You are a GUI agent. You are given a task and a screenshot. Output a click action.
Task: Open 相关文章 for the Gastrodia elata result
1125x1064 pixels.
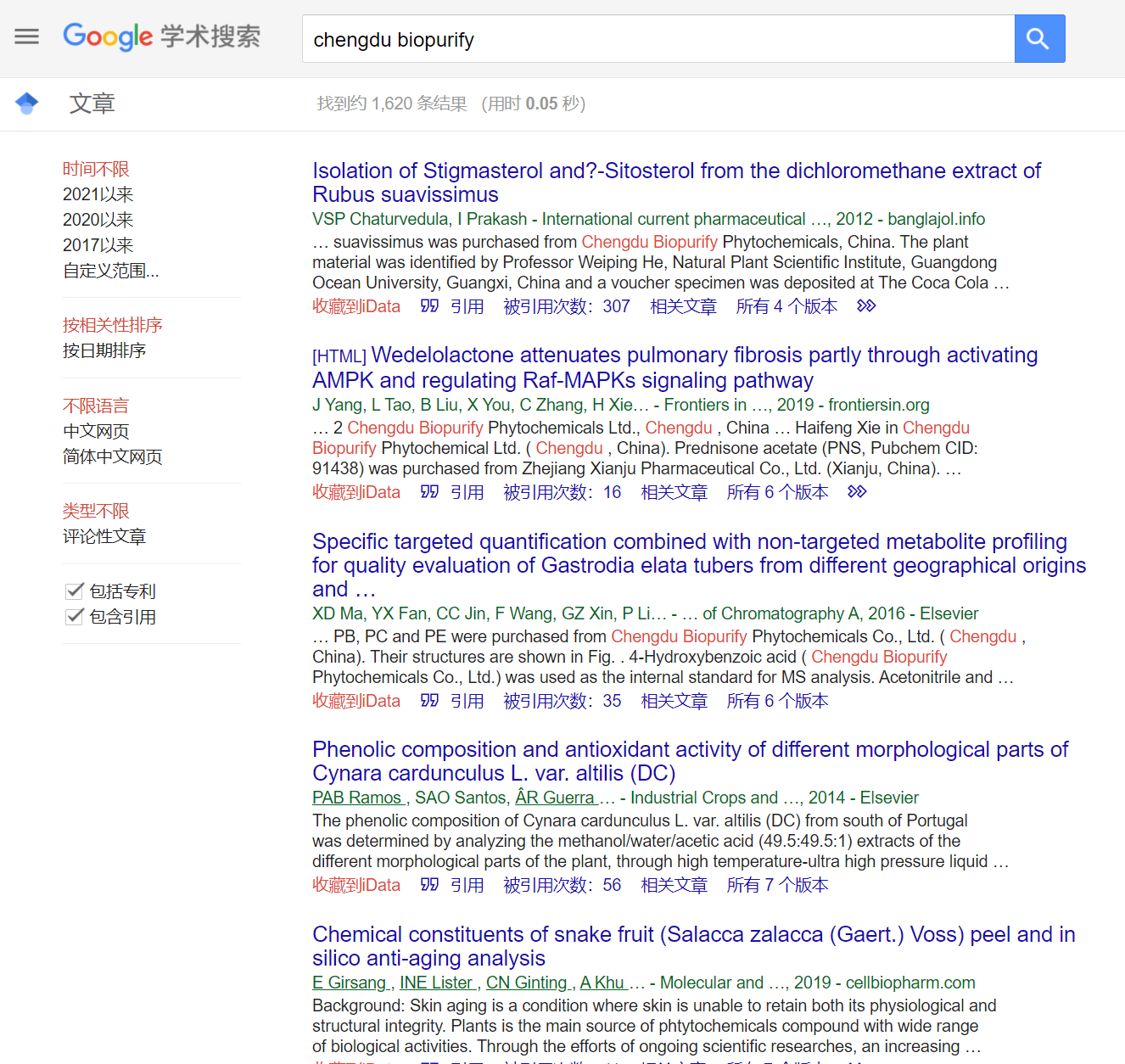[x=674, y=701]
